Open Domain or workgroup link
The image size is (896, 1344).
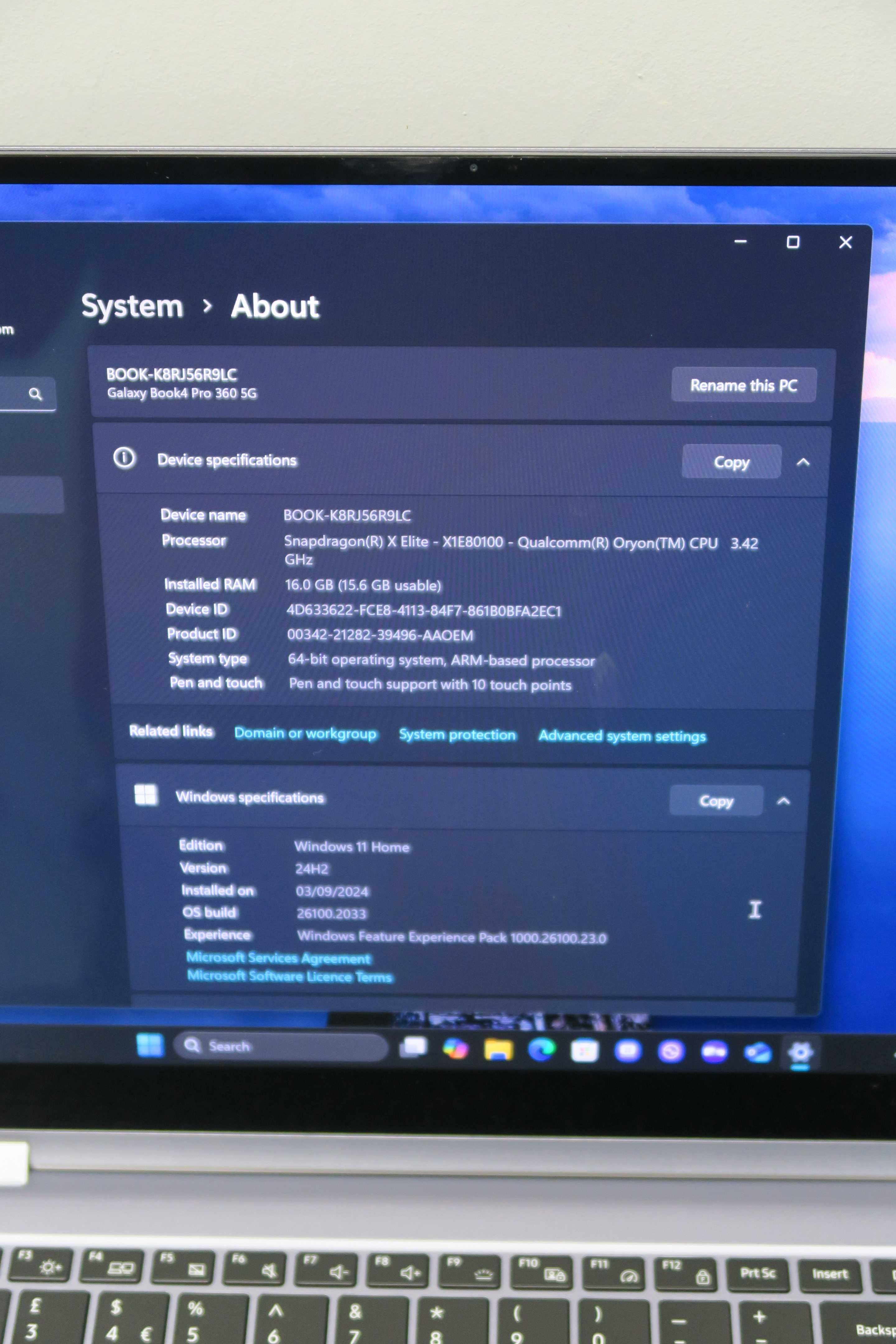pos(305,733)
